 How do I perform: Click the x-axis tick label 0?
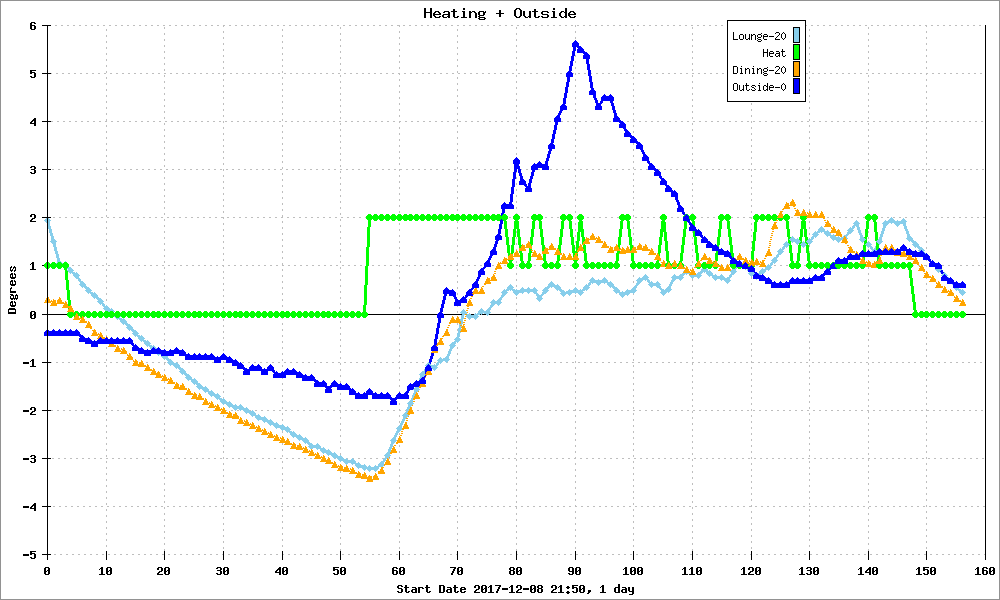47,571
